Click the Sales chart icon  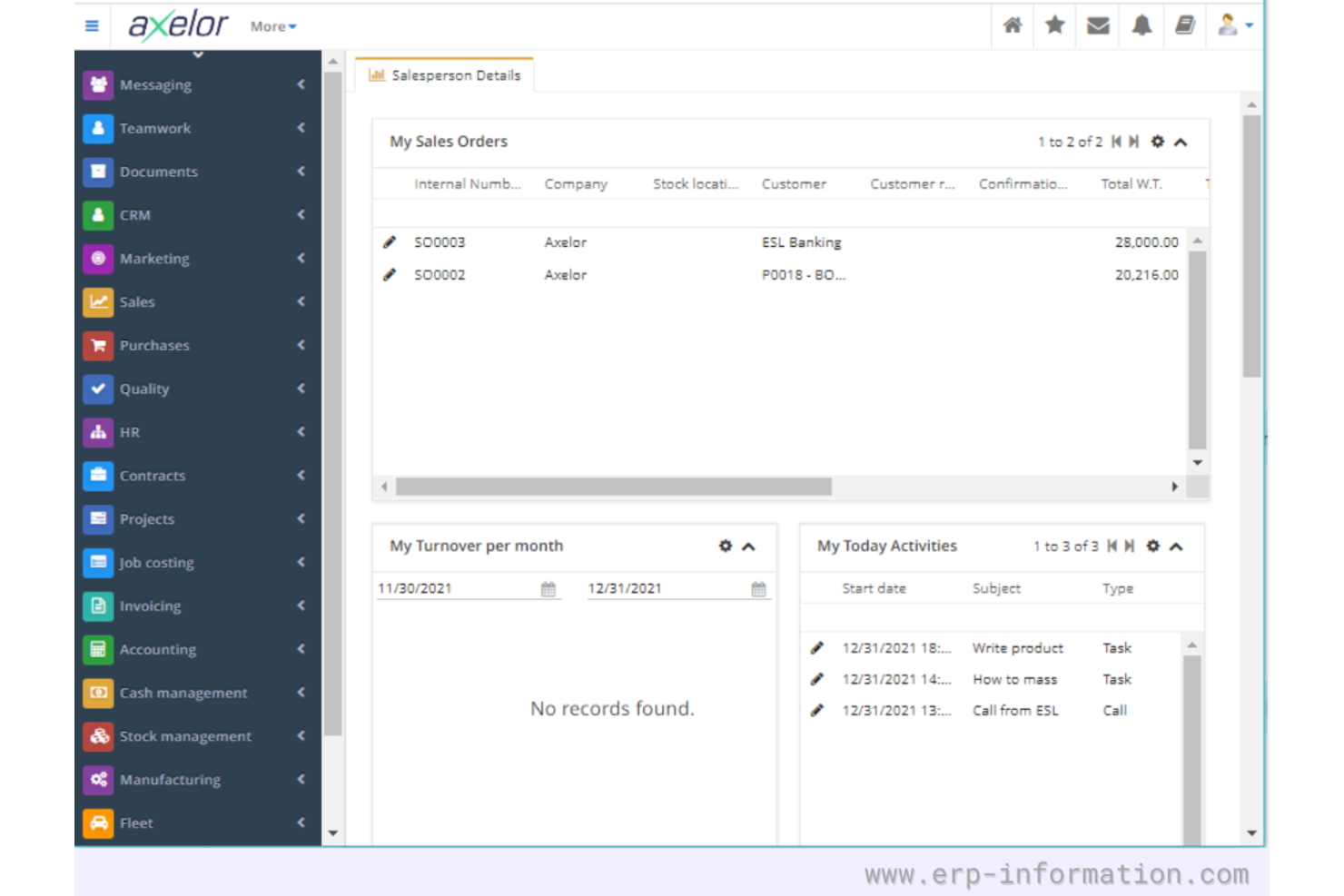(x=98, y=301)
